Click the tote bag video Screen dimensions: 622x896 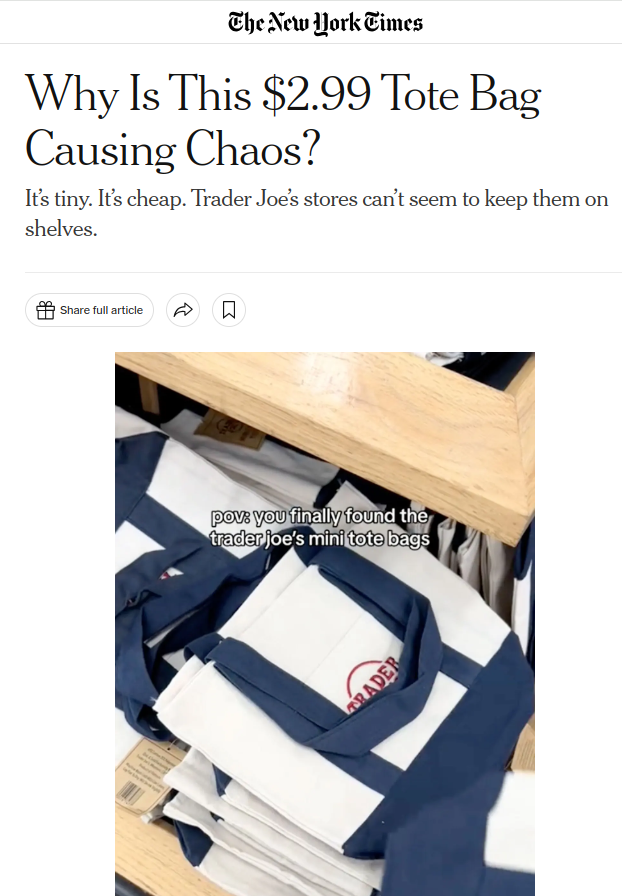[x=325, y=623]
